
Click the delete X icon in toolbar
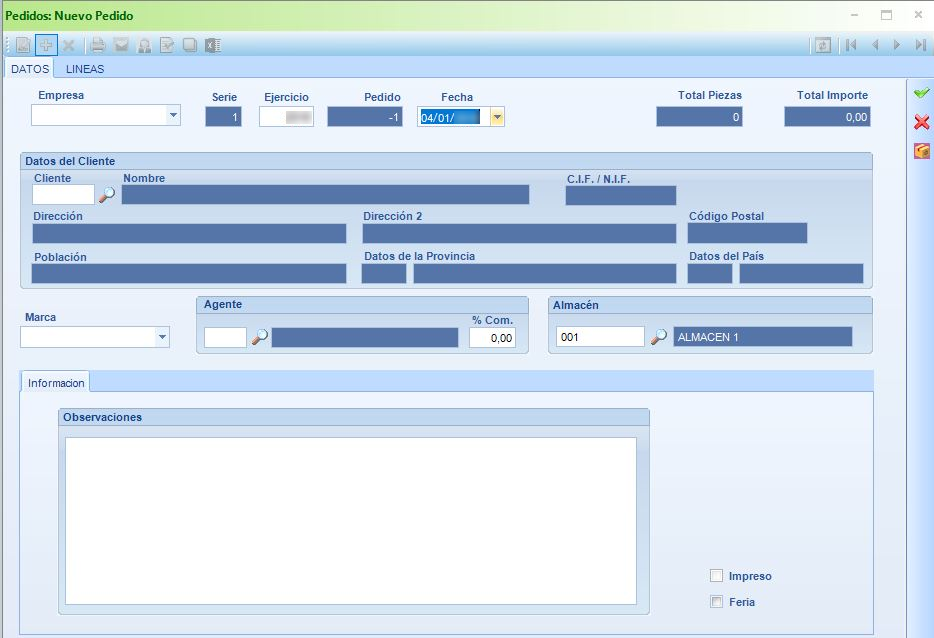click(x=69, y=45)
